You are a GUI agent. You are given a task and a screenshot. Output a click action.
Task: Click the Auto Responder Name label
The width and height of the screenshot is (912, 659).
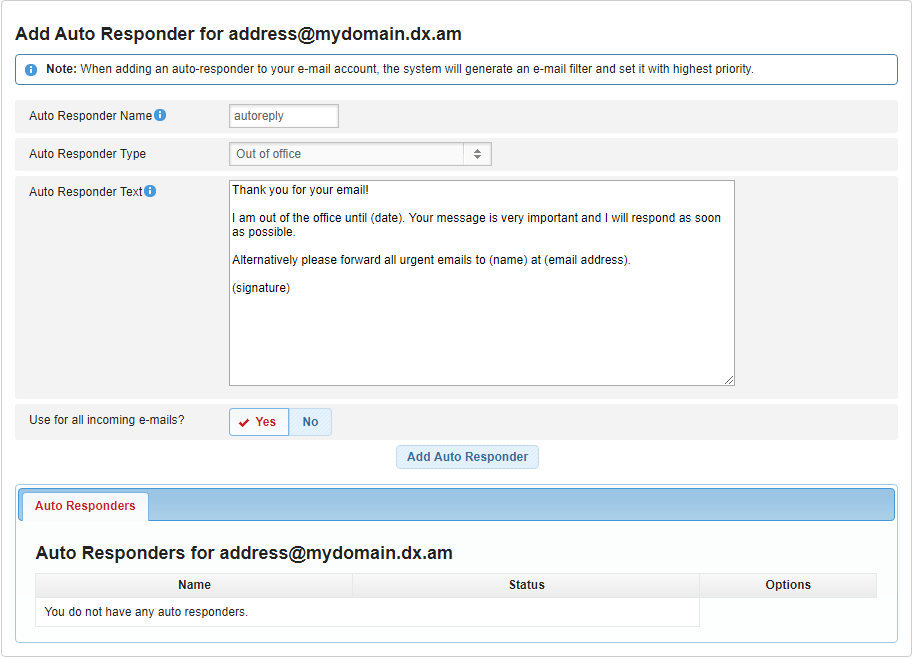[x=90, y=116]
